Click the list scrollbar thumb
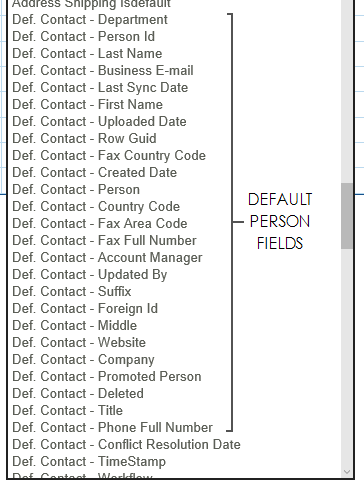This screenshot has height=486, width=364. point(347,216)
